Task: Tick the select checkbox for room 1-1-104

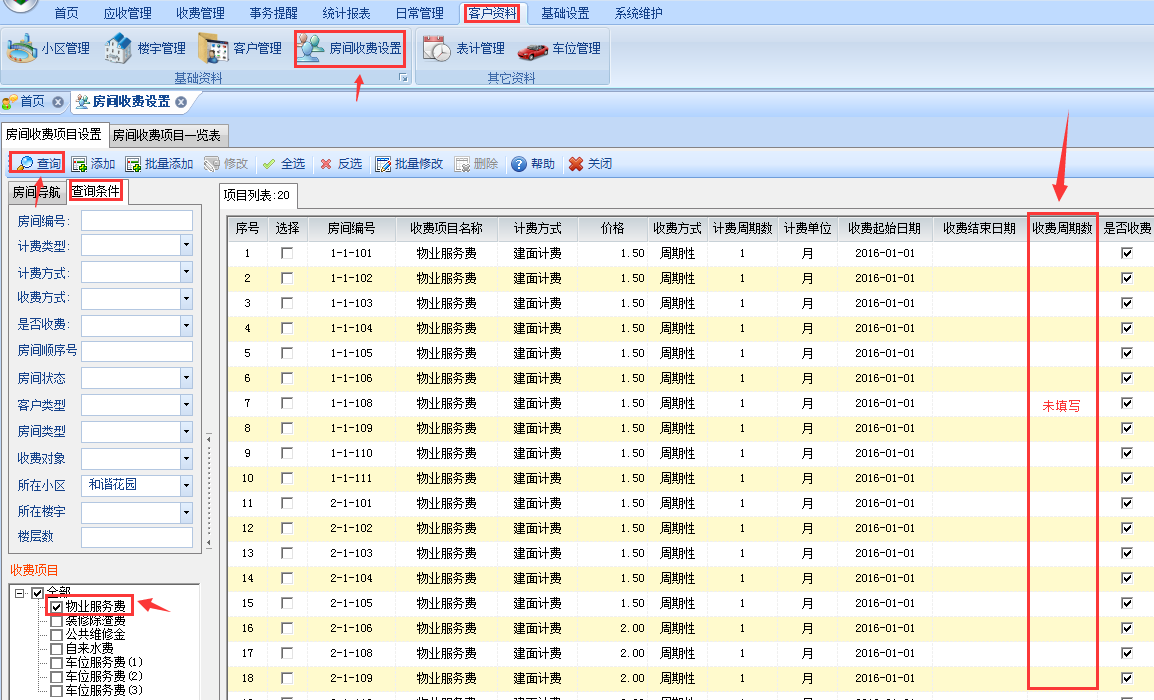Action: coord(287,328)
